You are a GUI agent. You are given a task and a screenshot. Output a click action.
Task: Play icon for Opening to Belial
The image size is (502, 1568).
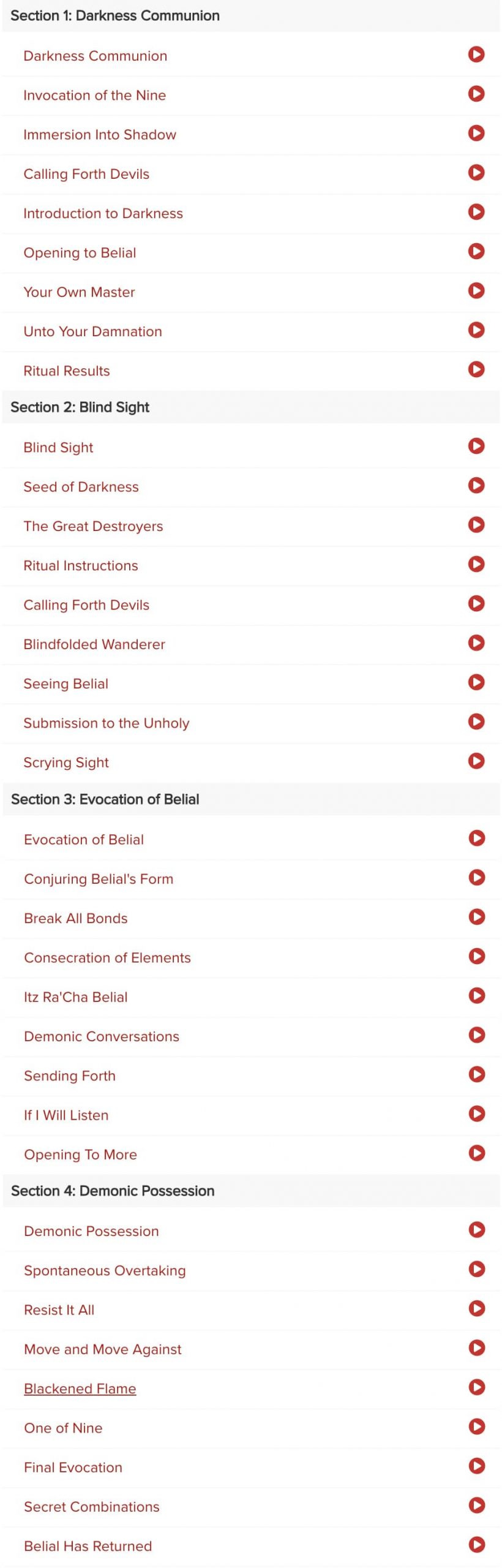coord(476,251)
